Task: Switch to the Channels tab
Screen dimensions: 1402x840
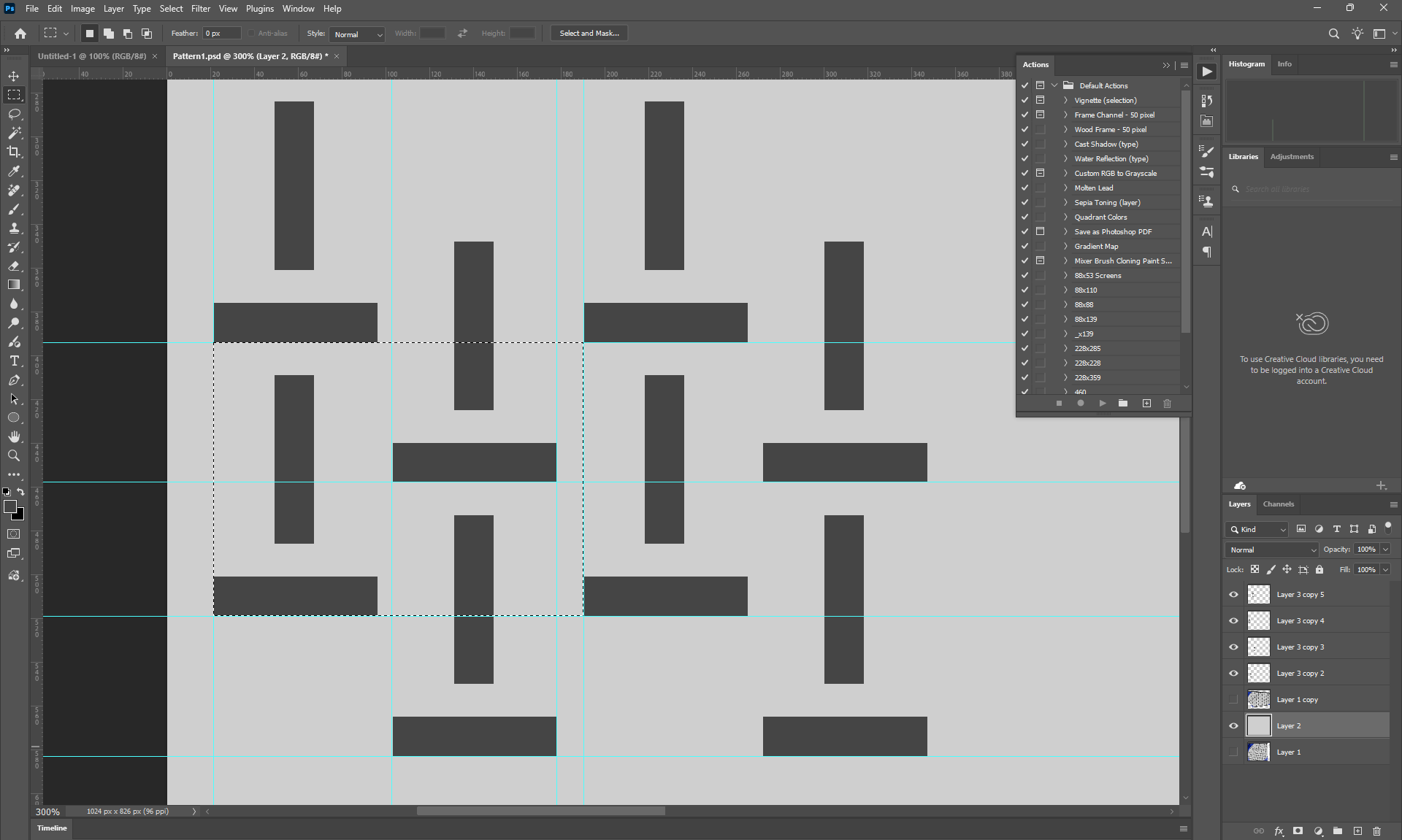Action: tap(1278, 504)
